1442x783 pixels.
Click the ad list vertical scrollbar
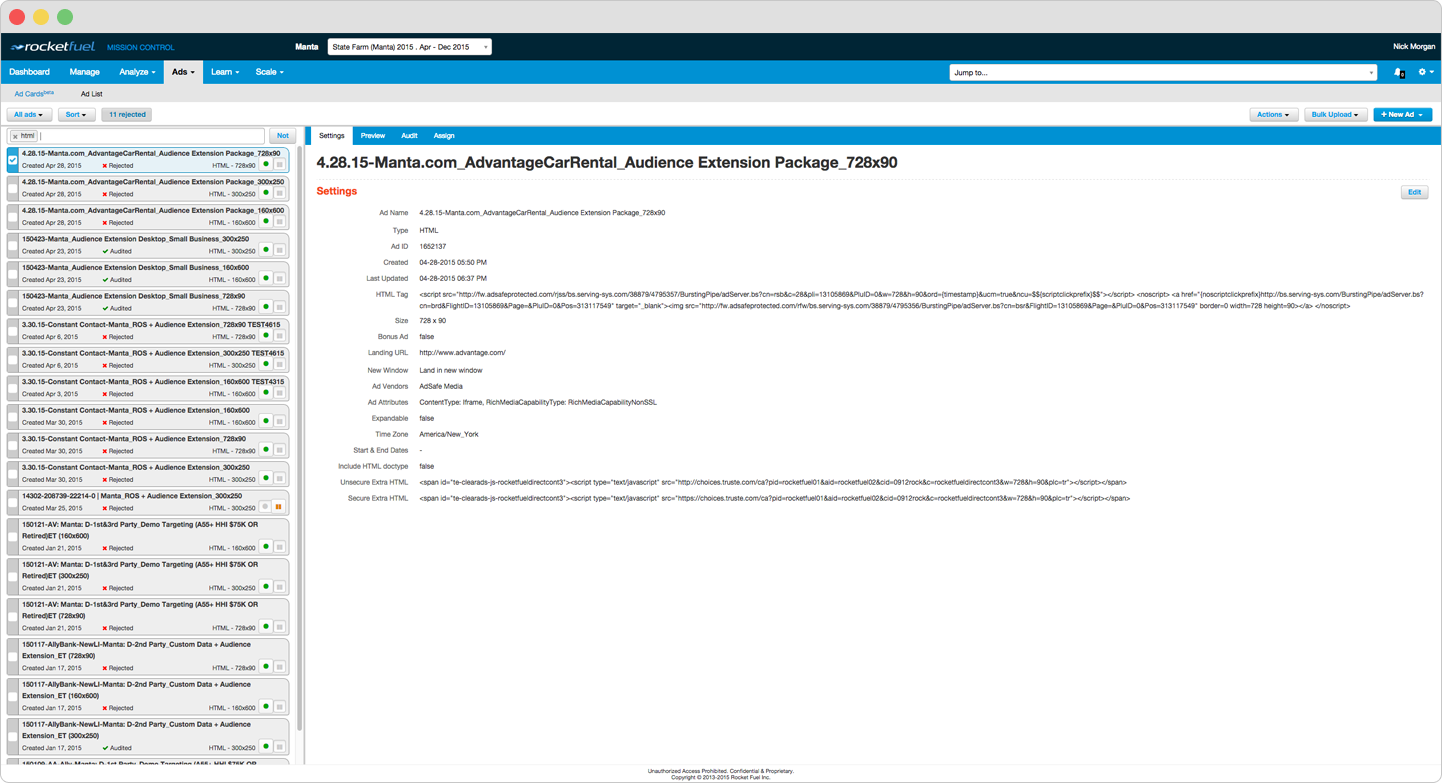click(299, 440)
